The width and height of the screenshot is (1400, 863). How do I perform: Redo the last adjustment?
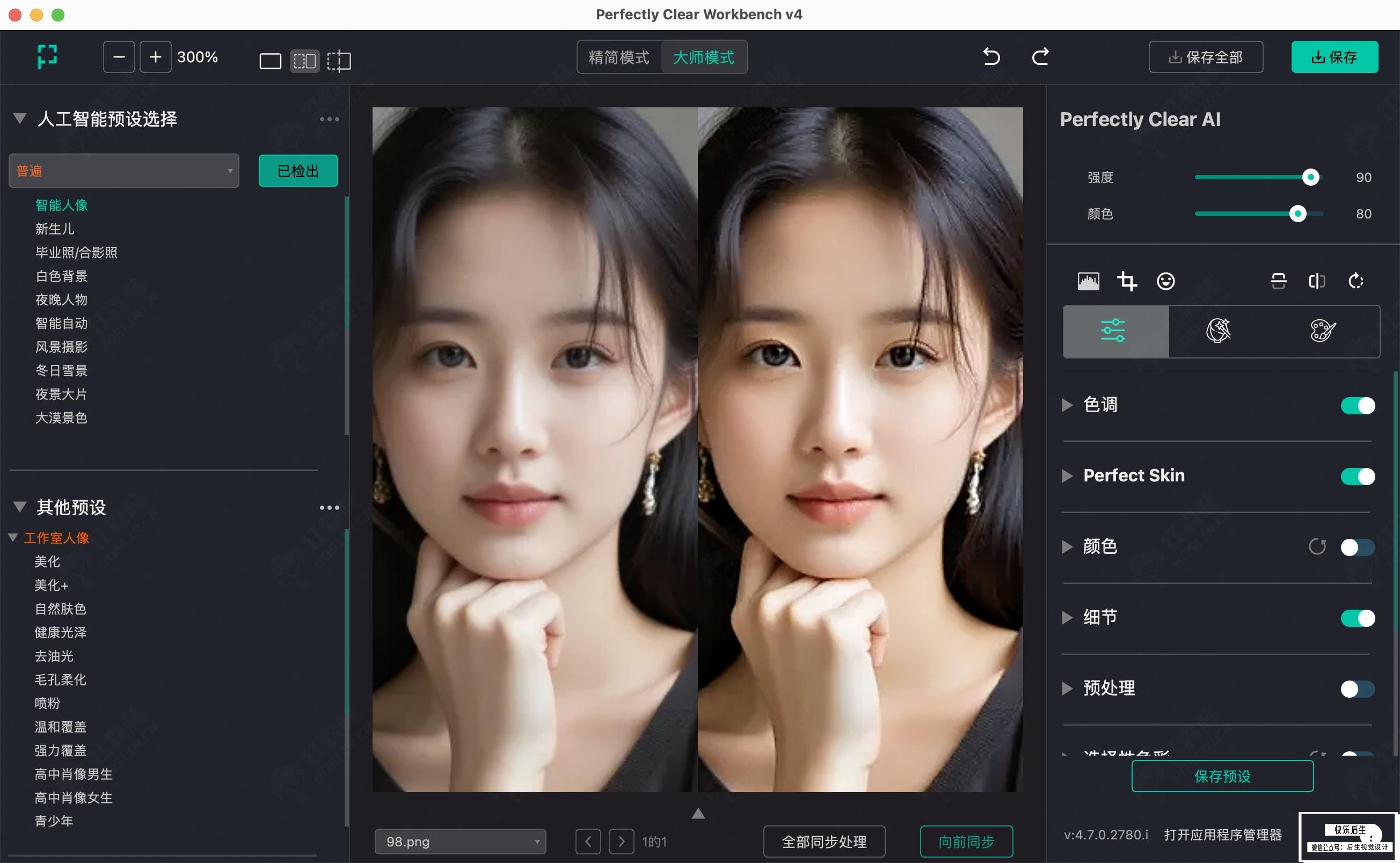click(1040, 56)
